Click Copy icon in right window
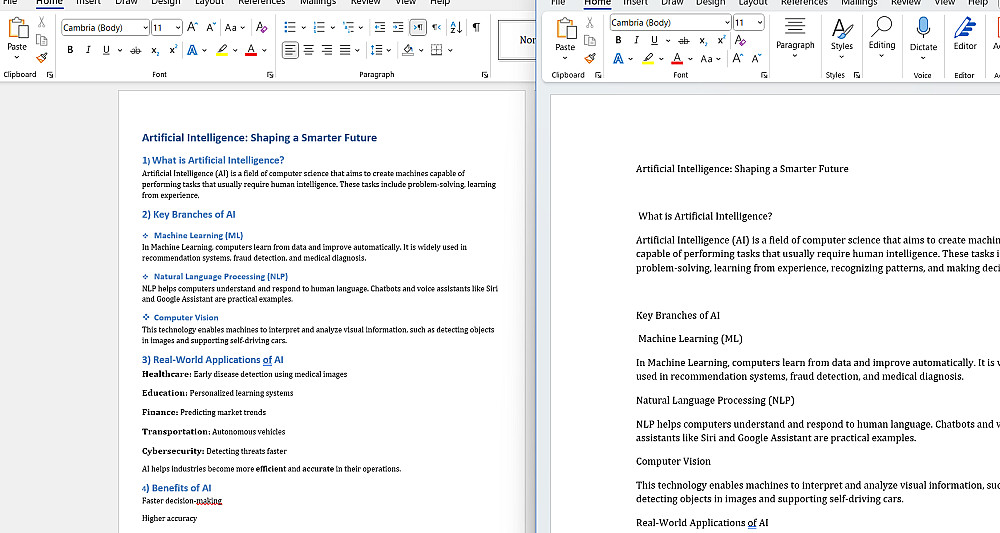Screen dimensions: 1000x533 (590, 41)
